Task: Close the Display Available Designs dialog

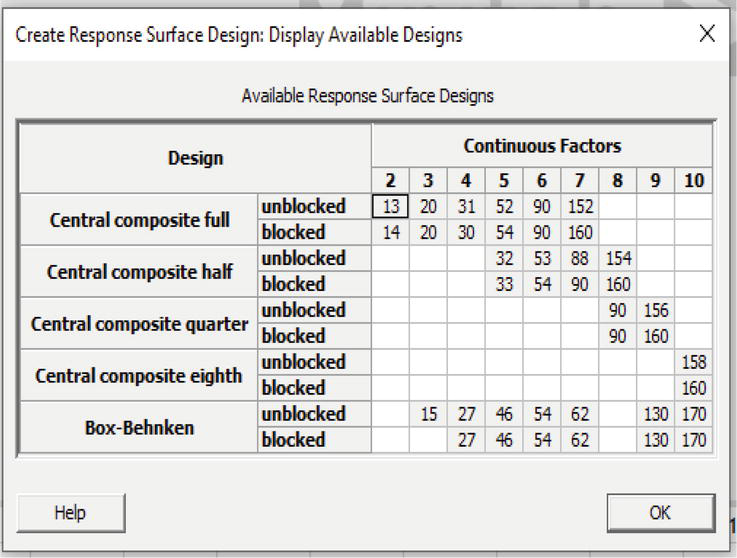Action: [707, 34]
